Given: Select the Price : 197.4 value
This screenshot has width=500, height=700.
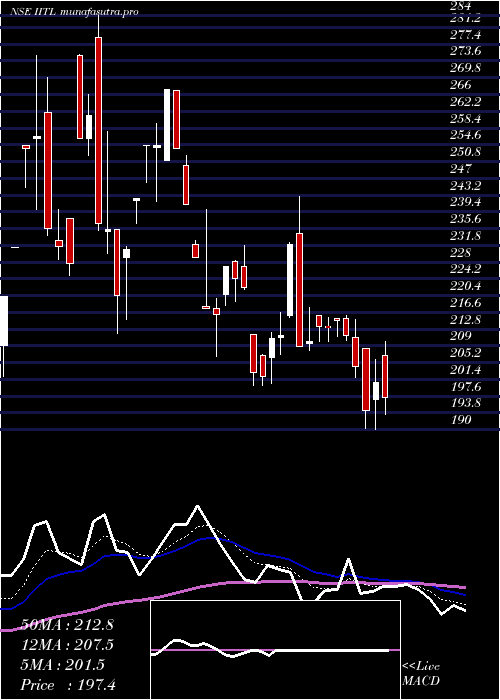Looking at the screenshot, I should [68, 685].
